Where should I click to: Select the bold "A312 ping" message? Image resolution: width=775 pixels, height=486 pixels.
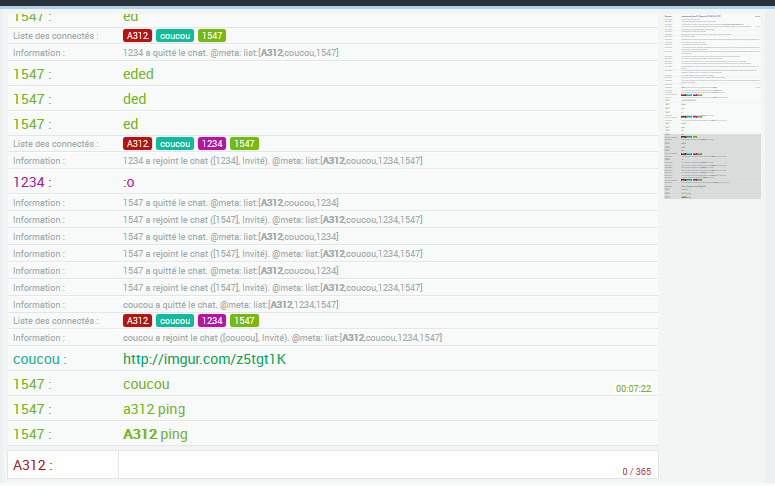[x=155, y=434]
